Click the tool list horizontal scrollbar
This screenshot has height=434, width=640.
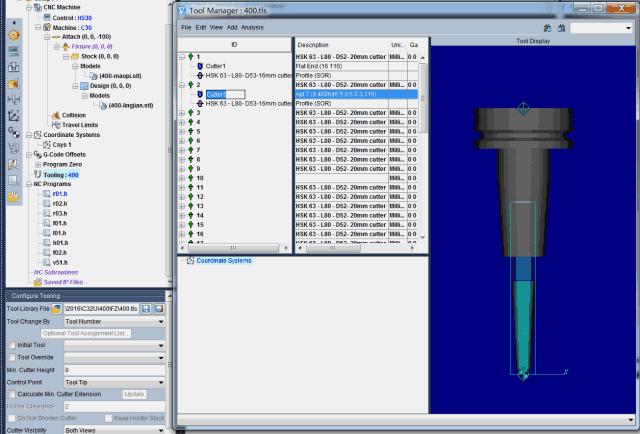tap(235, 246)
